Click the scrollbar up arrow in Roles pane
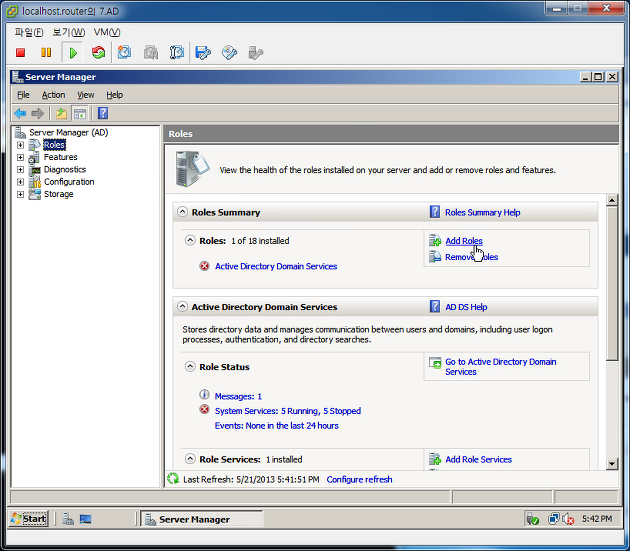Screen dimensions: 630x551 coord(612,200)
